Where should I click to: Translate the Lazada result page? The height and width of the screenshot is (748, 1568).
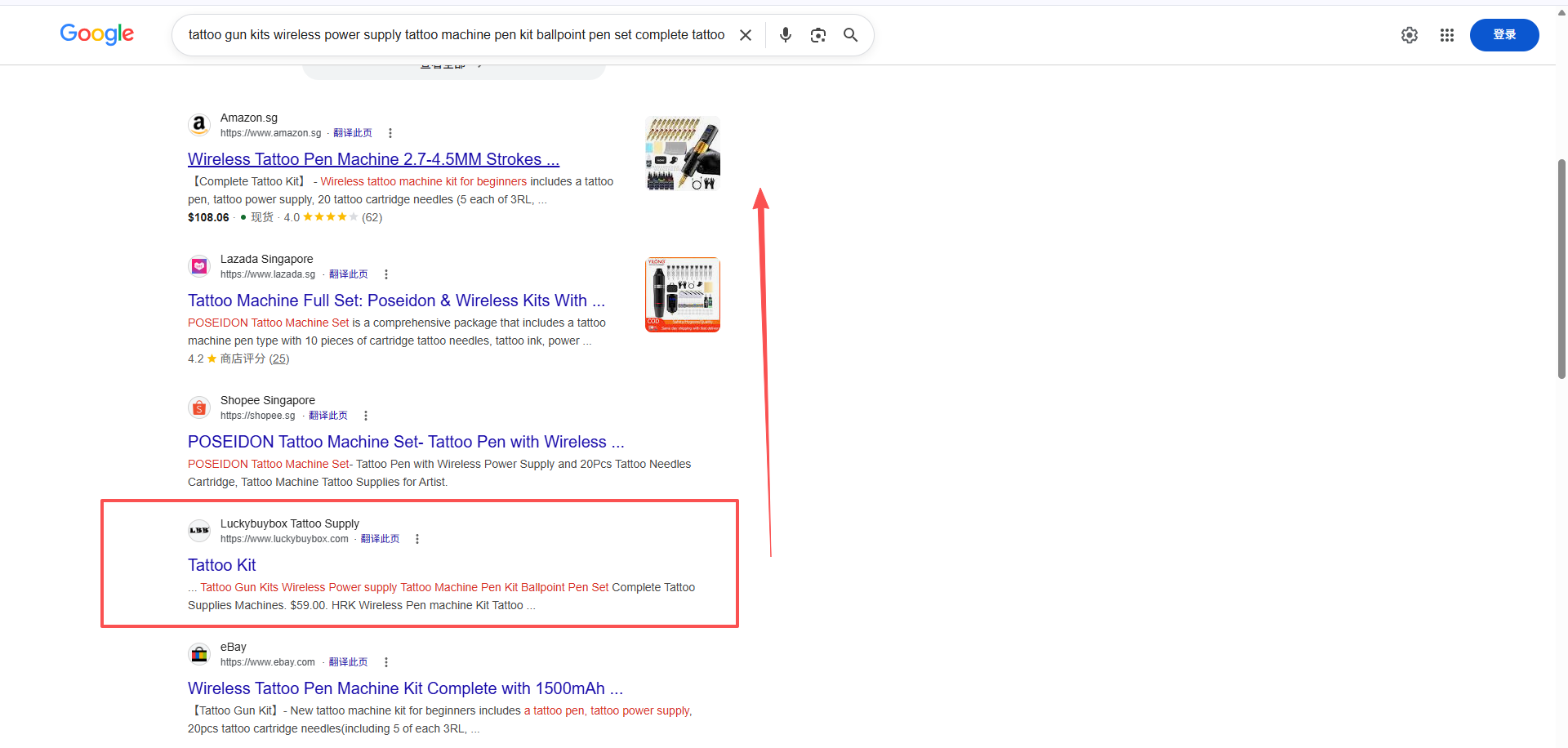(349, 274)
